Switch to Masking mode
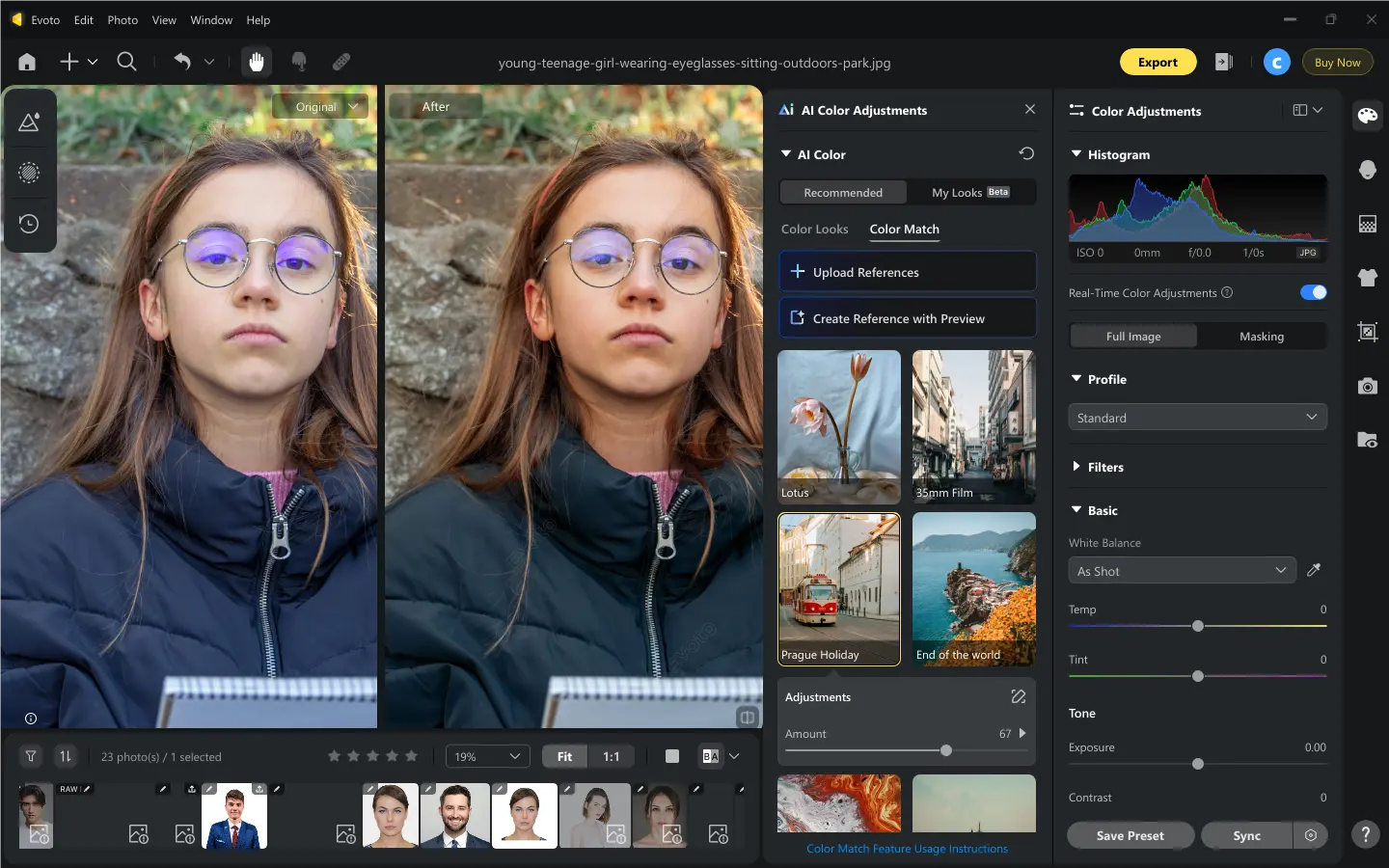The width and height of the screenshot is (1389, 868). tap(1262, 336)
